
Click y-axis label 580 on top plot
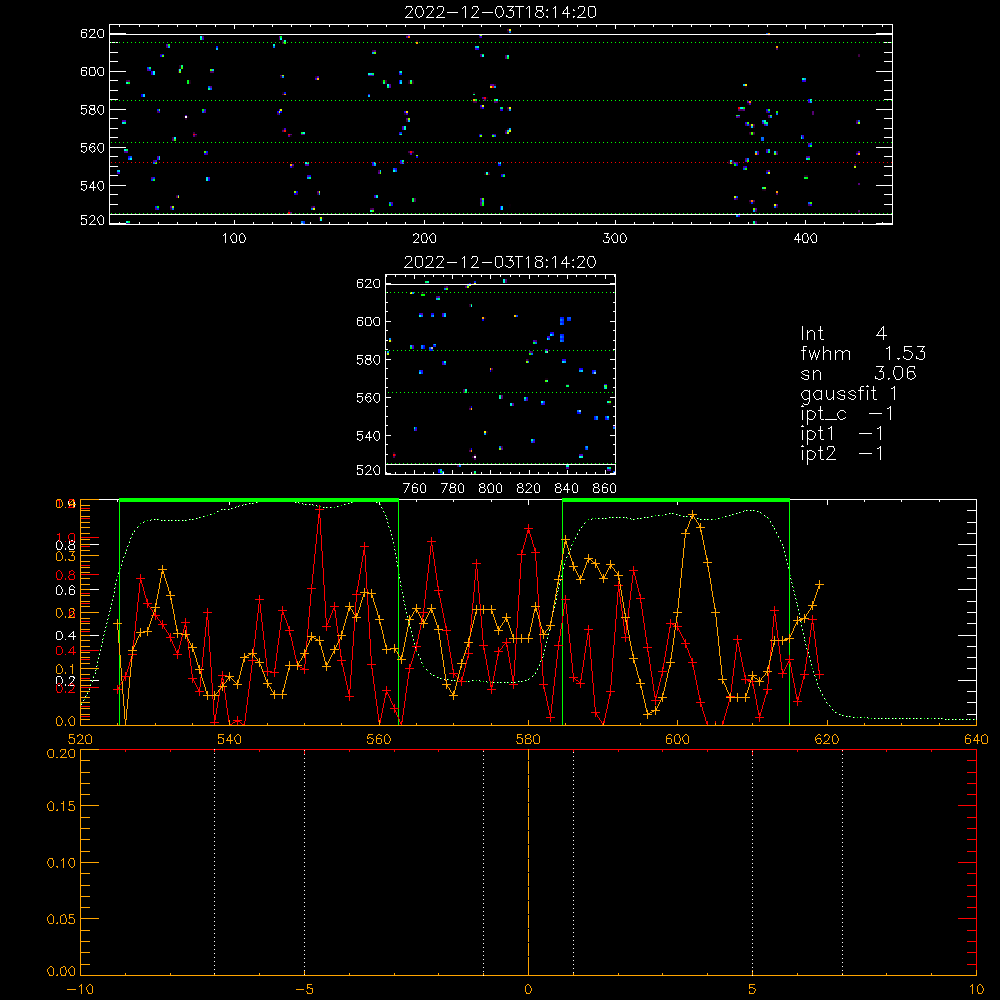(x=92, y=110)
